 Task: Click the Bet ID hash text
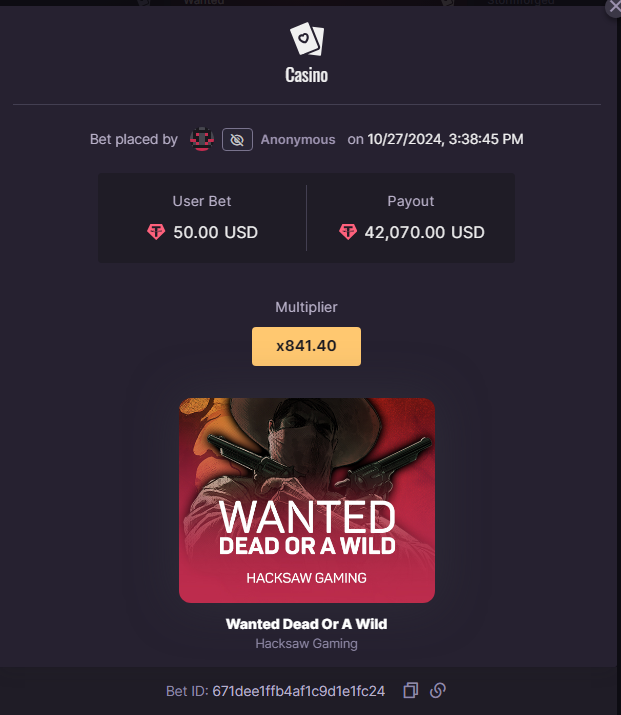(299, 691)
